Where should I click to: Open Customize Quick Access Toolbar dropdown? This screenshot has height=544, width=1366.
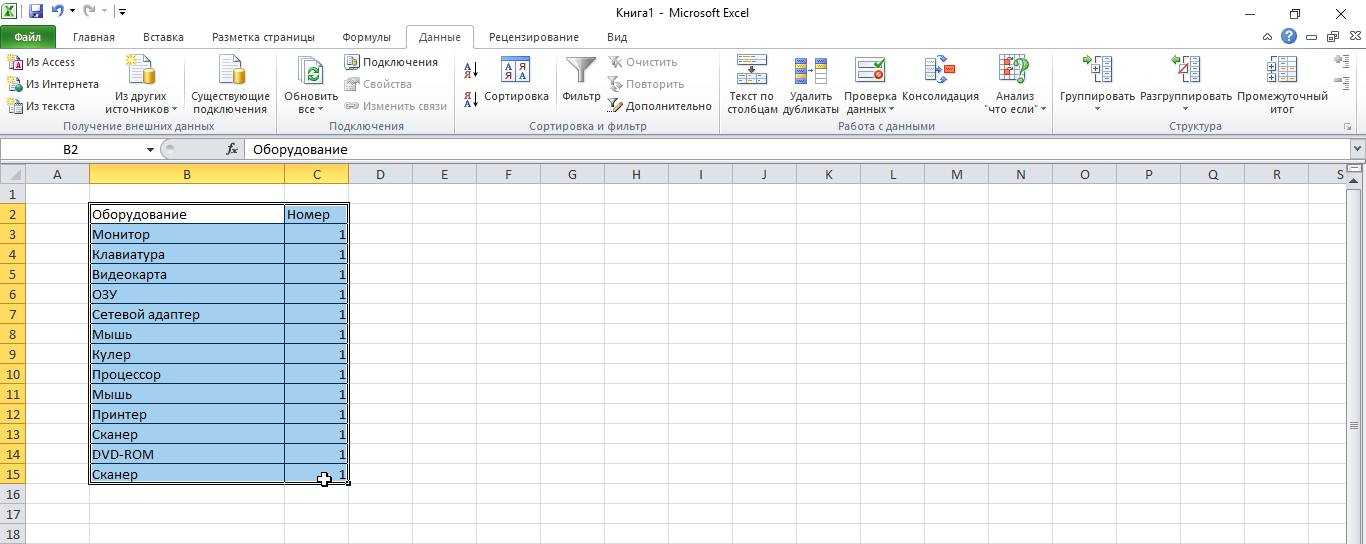click(122, 12)
